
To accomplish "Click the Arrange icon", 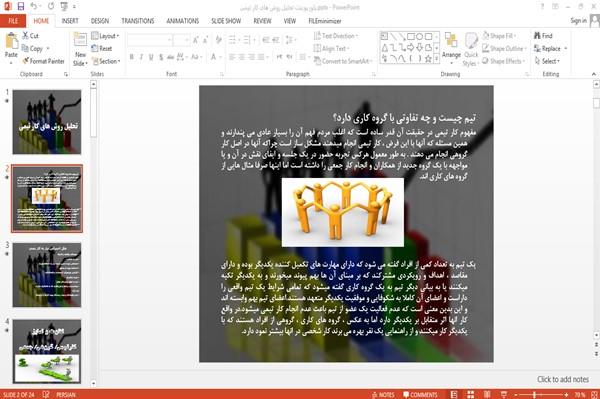I will [x=451, y=41].
